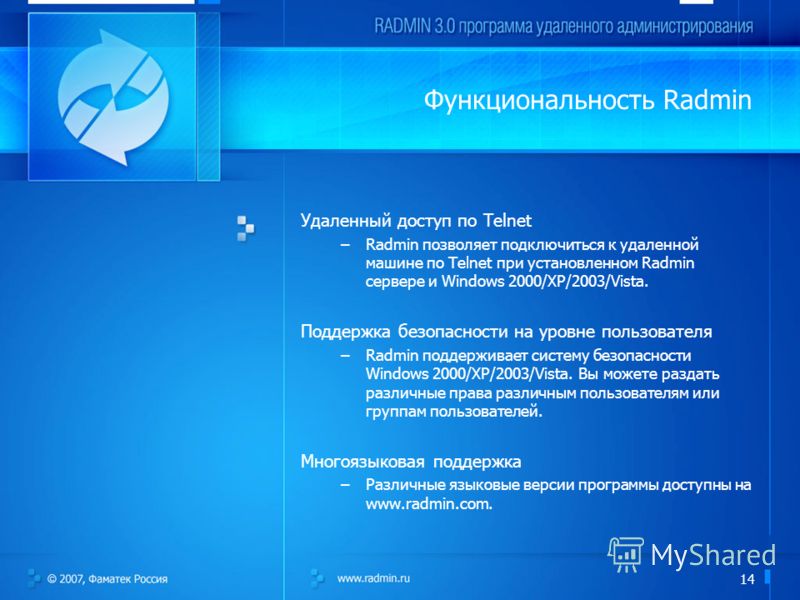Open the www.radmin.ru footer link
The width and height of the screenshot is (800, 600).
pyautogui.click(x=373, y=579)
